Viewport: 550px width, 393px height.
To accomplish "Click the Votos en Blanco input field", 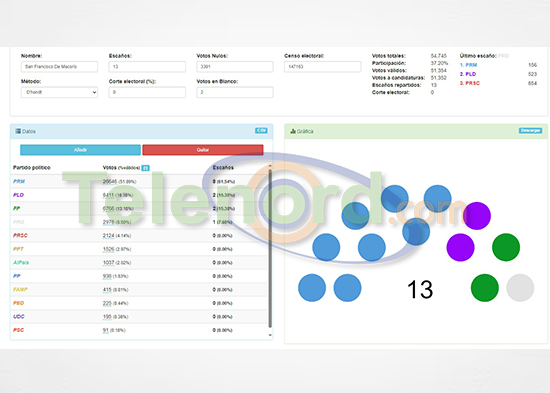I will (235, 92).
